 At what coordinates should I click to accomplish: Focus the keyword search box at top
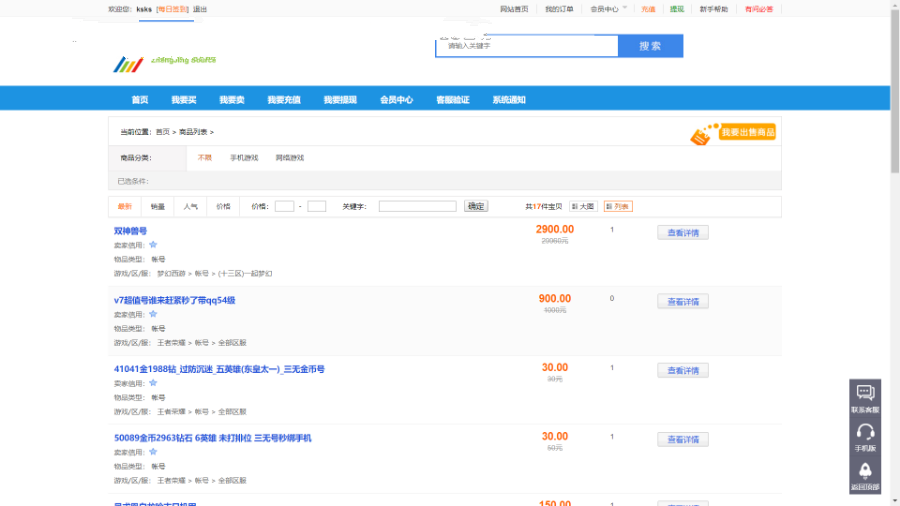tap(526, 46)
